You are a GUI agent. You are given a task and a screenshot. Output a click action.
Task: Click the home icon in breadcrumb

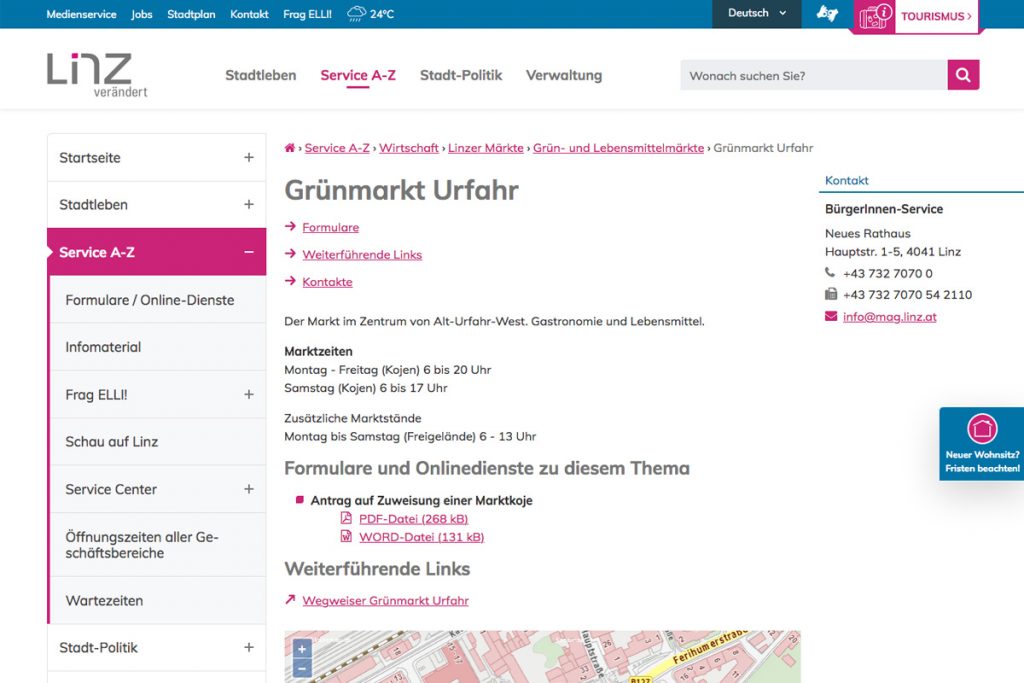290,148
